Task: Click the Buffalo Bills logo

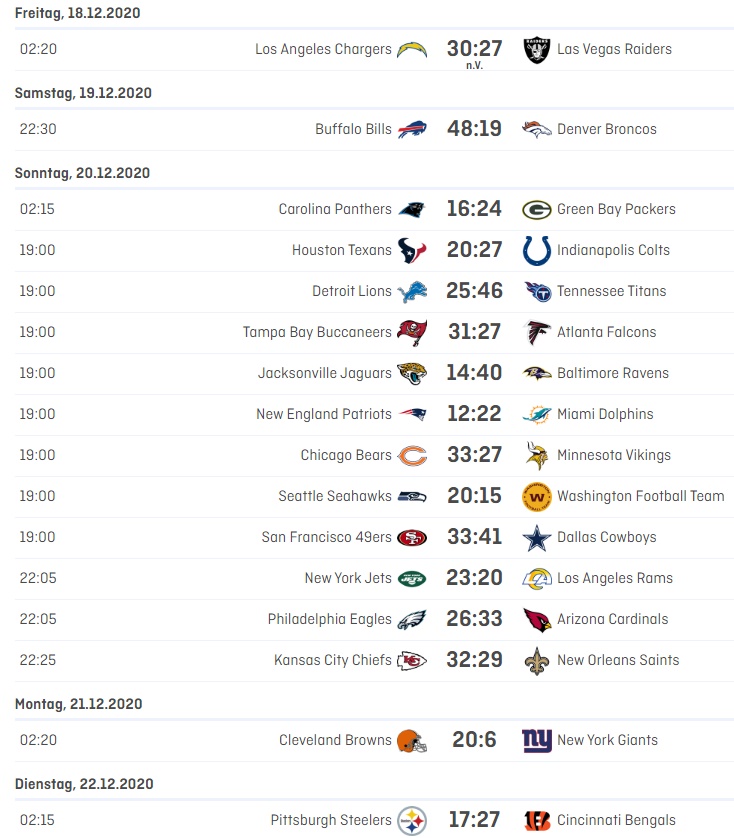Action: click(412, 129)
